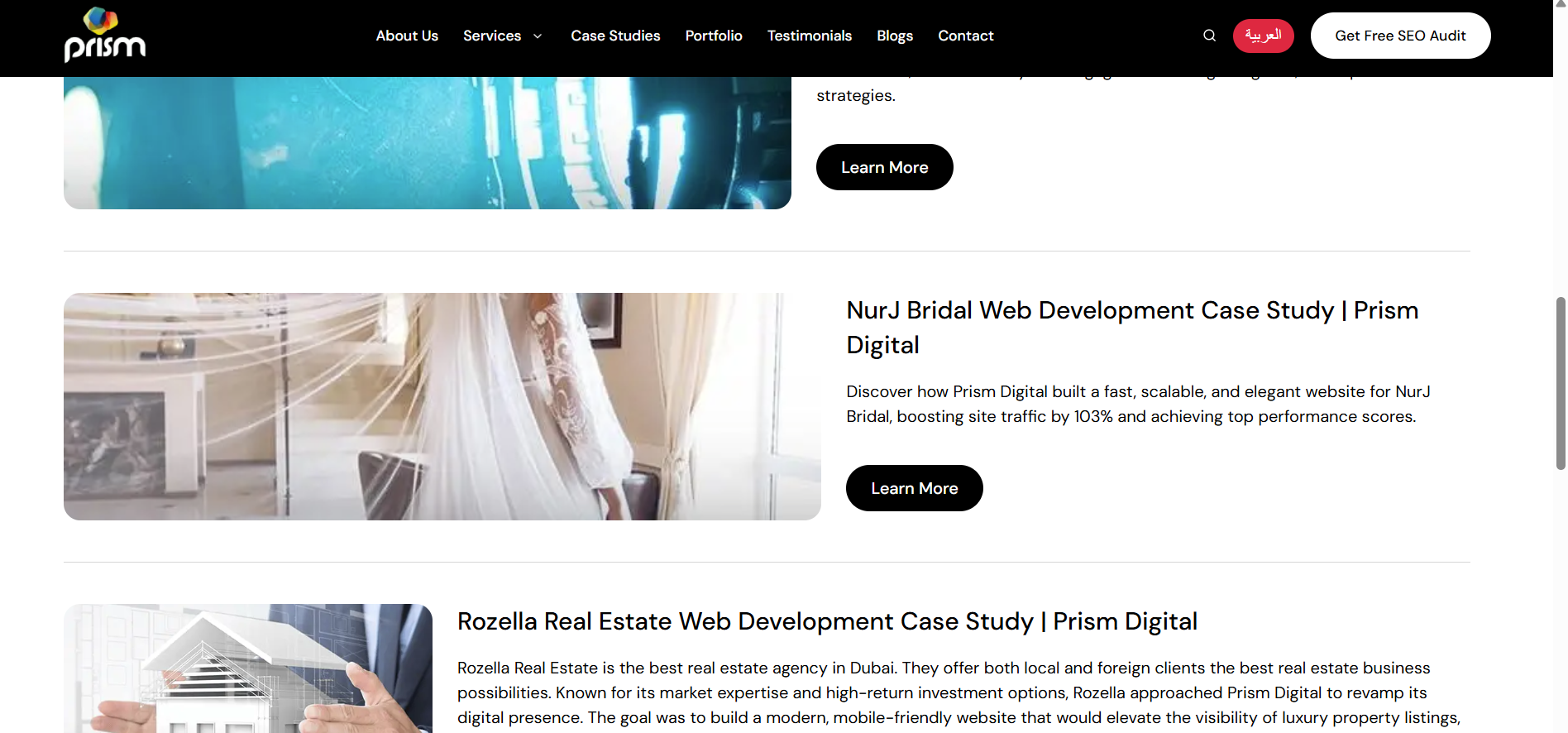Click the Prism logo in the header
Viewport: 1568px width, 733px height.
(x=105, y=36)
